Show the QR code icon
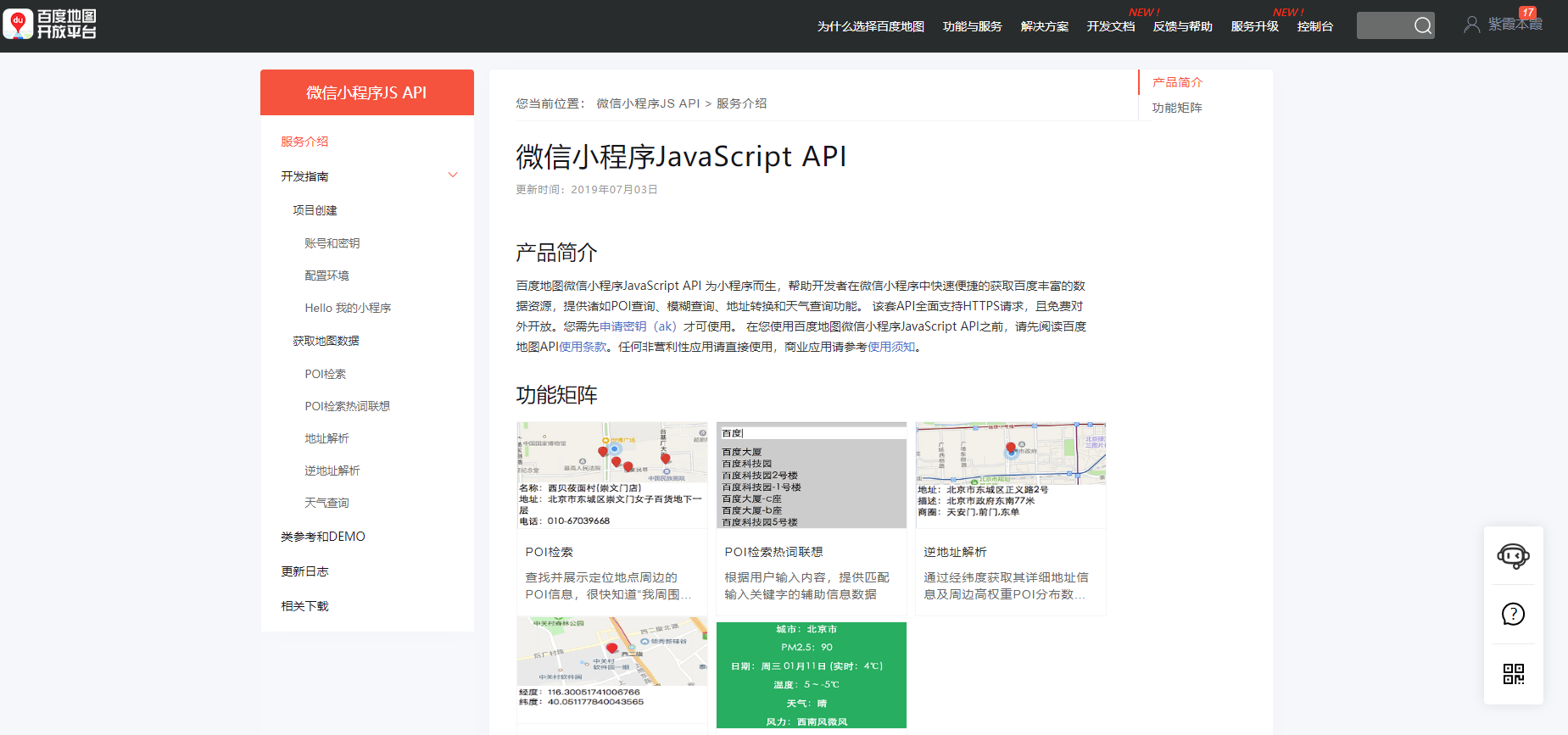Screen dimensions: 1568x735 click(1513, 674)
